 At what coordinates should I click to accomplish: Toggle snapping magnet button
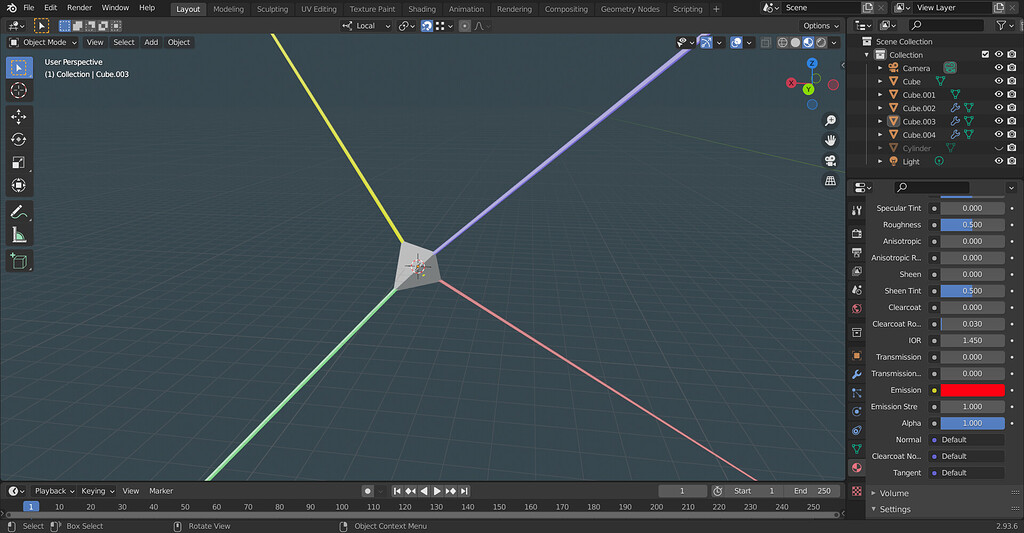(x=426, y=26)
